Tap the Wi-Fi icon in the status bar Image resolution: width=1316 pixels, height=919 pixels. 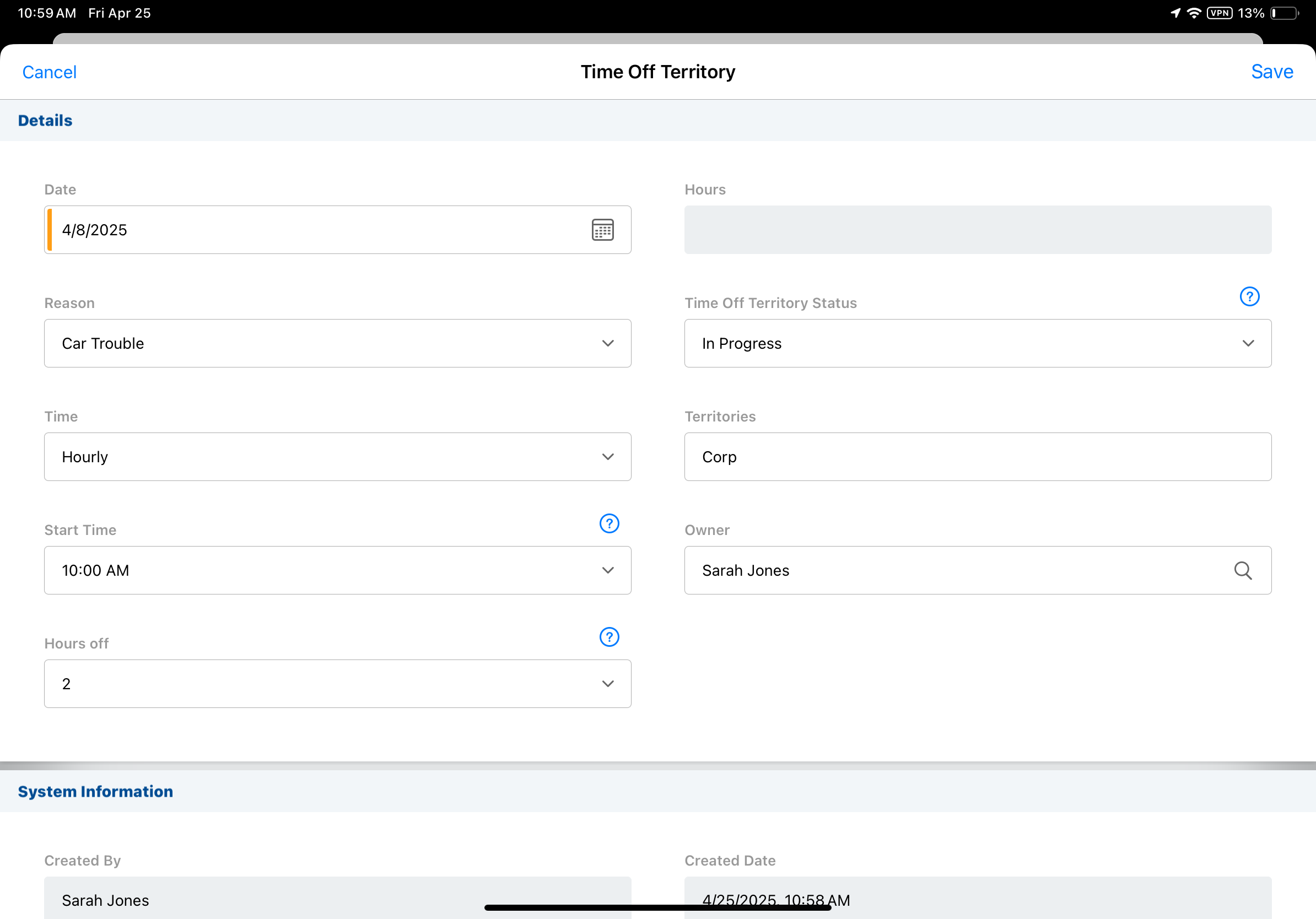point(1194,13)
